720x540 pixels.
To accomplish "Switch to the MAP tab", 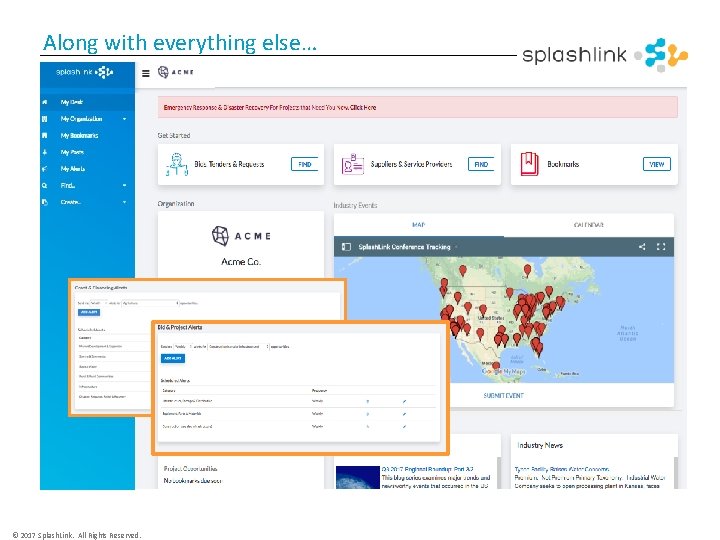I will tap(418, 225).
